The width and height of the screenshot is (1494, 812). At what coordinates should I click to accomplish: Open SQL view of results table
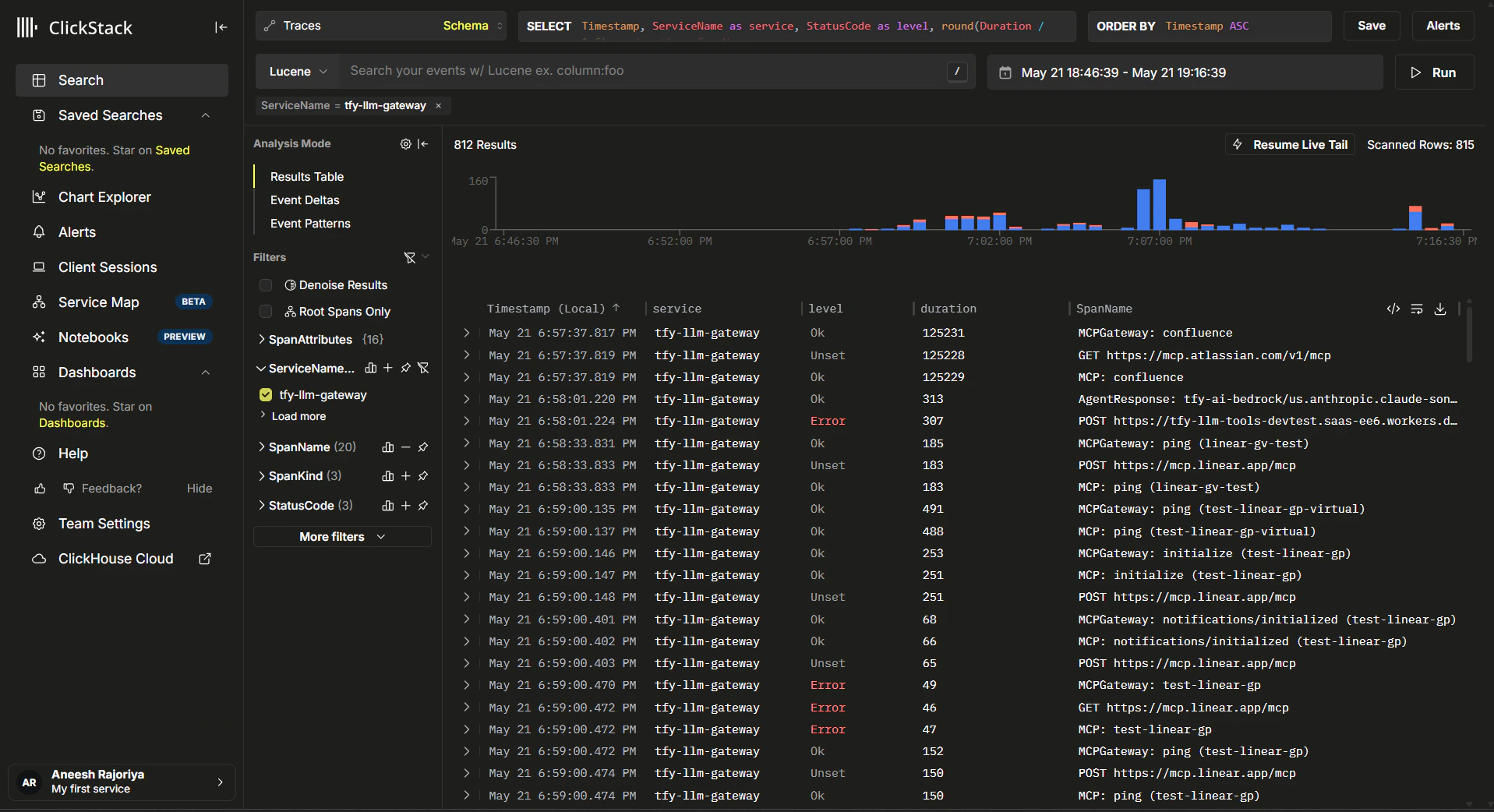[x=1393, y=309]
